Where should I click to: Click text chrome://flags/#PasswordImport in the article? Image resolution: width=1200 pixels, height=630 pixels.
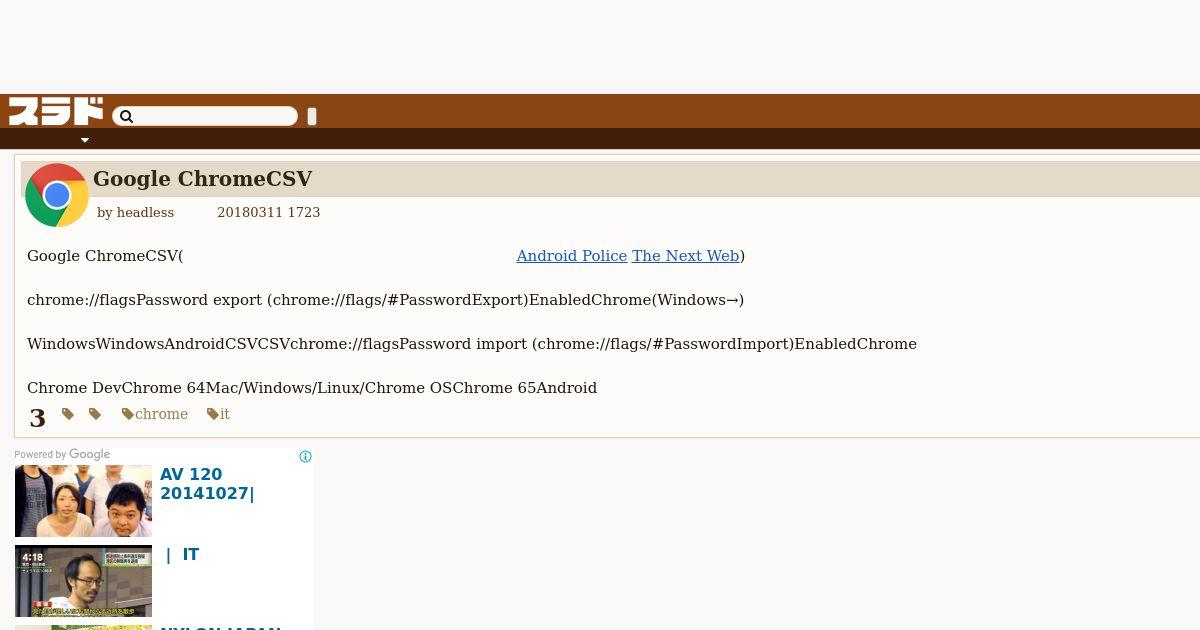[663, 344]
